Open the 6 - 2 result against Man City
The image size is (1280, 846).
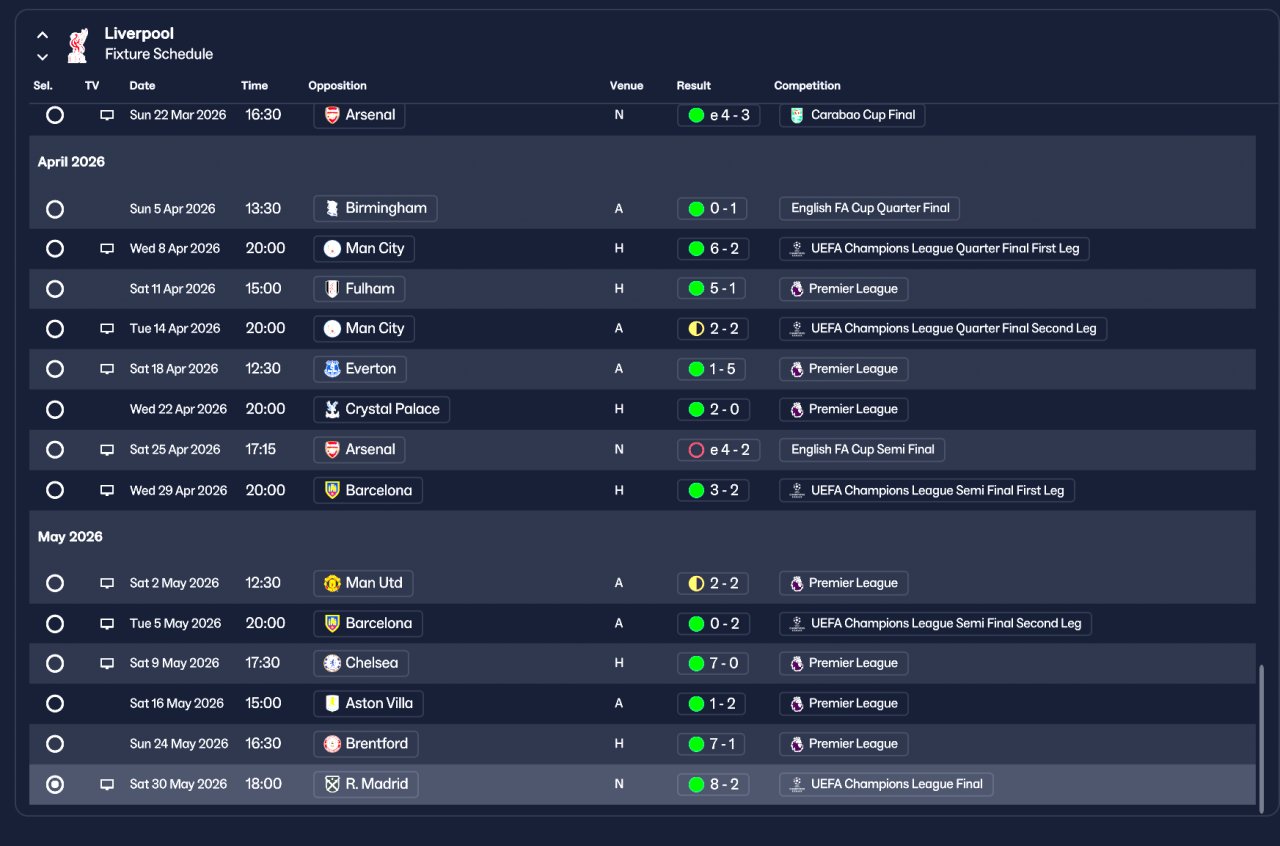(x=712, y=249)
